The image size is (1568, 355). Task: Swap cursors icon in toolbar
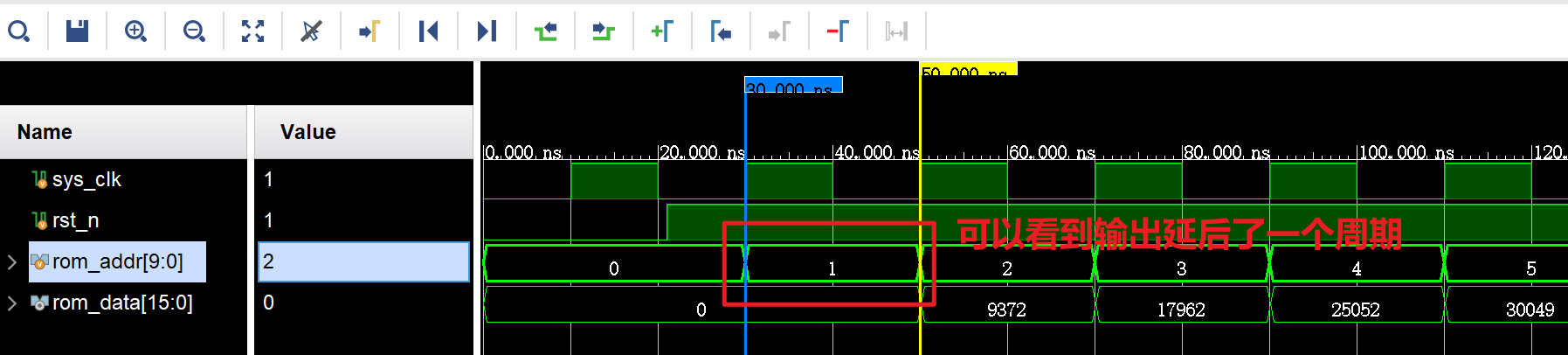(896, 31)
